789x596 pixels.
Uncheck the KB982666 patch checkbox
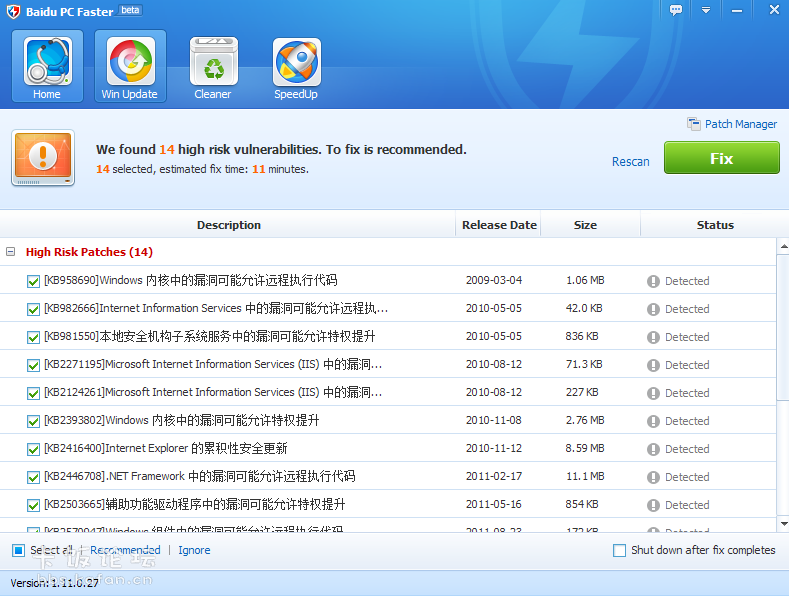coord(33,309)
